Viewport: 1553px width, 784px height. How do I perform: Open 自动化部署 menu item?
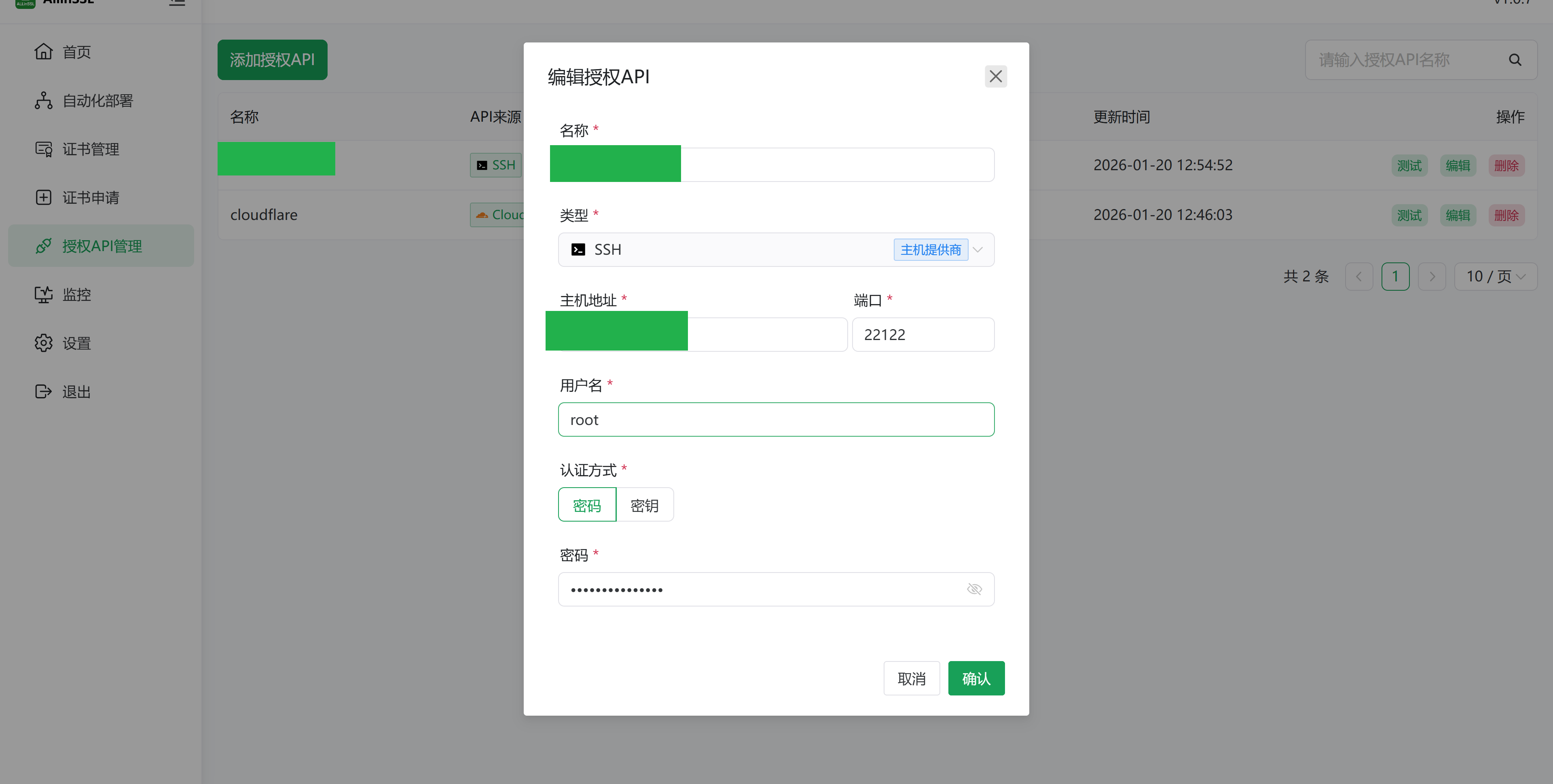pos(101,101)
